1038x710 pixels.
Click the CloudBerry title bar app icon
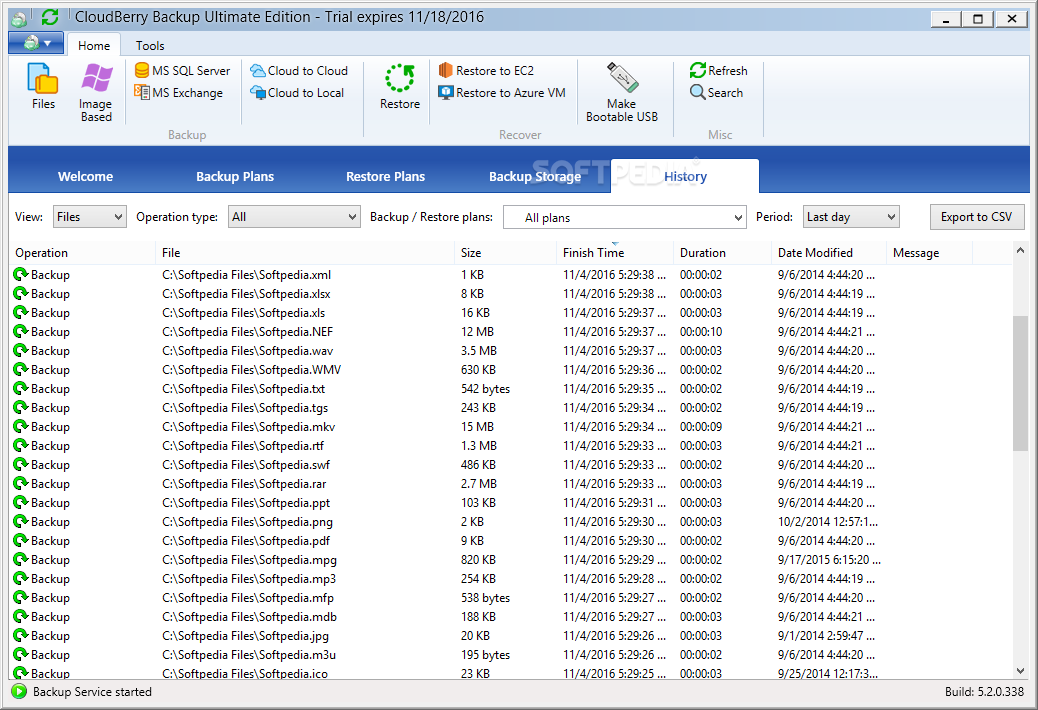19,19
